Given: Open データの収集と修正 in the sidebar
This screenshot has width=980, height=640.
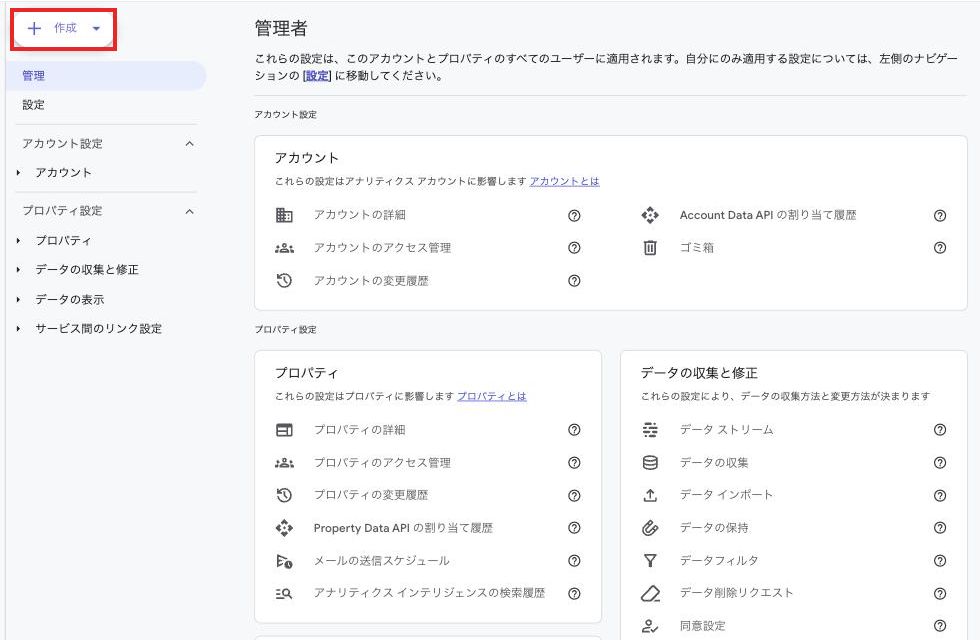Looking at the screenshot, I should click(x=87, y=270).
